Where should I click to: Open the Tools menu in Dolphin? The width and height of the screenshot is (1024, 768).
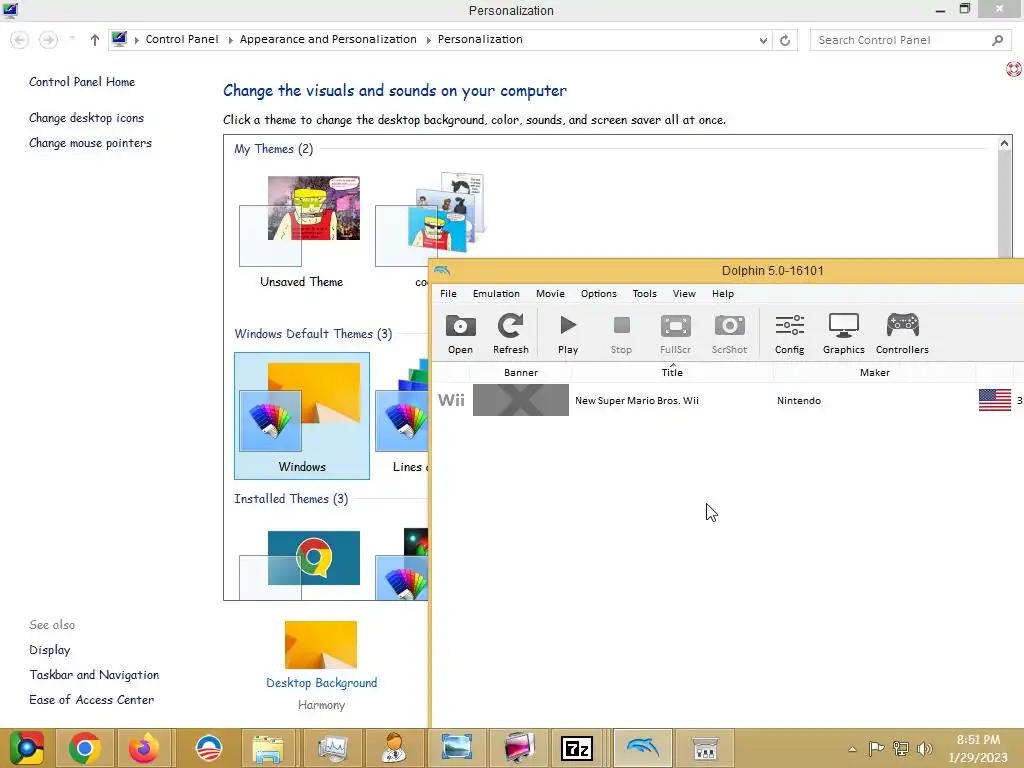[x=645, y=294]
